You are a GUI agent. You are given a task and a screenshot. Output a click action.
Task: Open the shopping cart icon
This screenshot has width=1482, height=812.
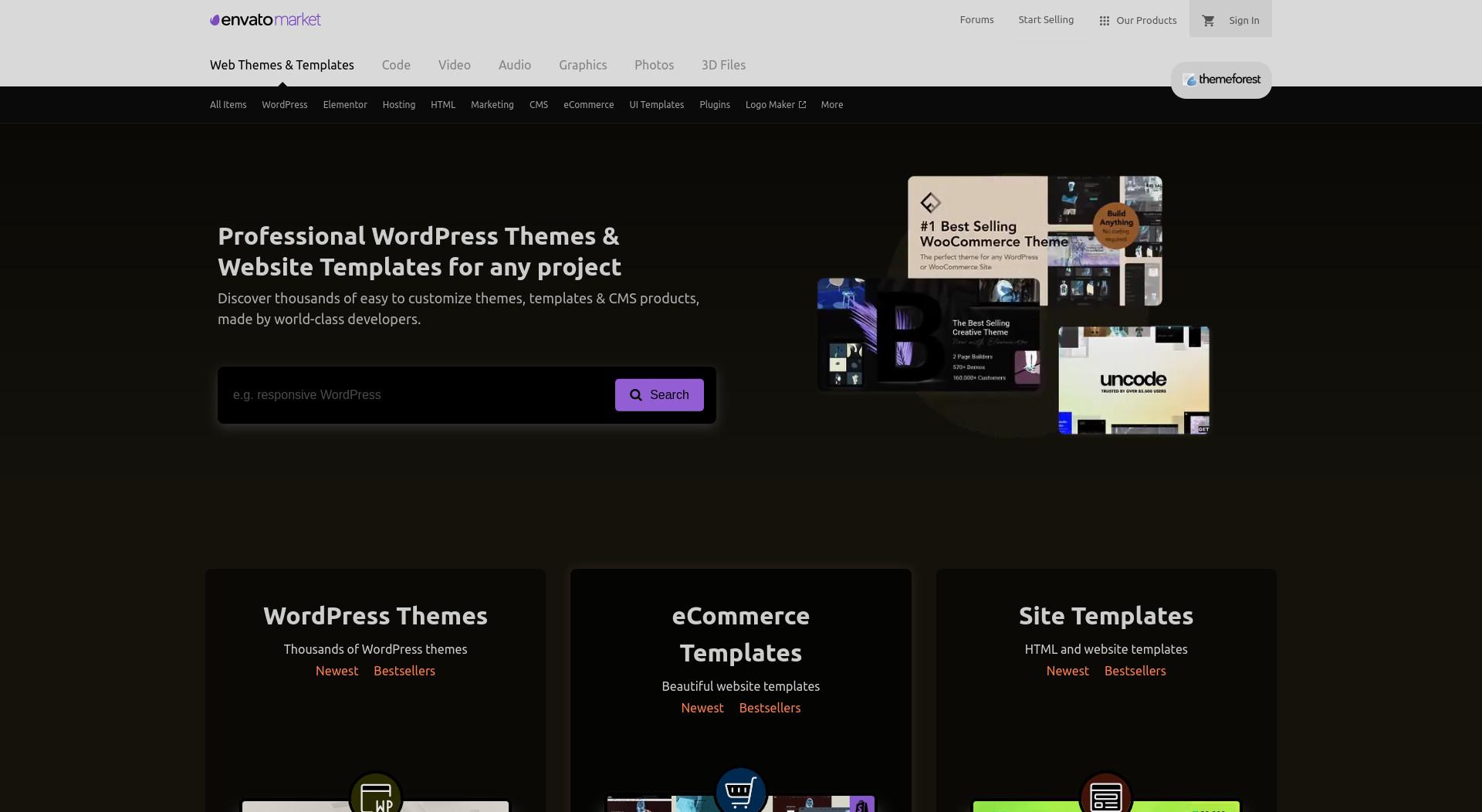1209,21
